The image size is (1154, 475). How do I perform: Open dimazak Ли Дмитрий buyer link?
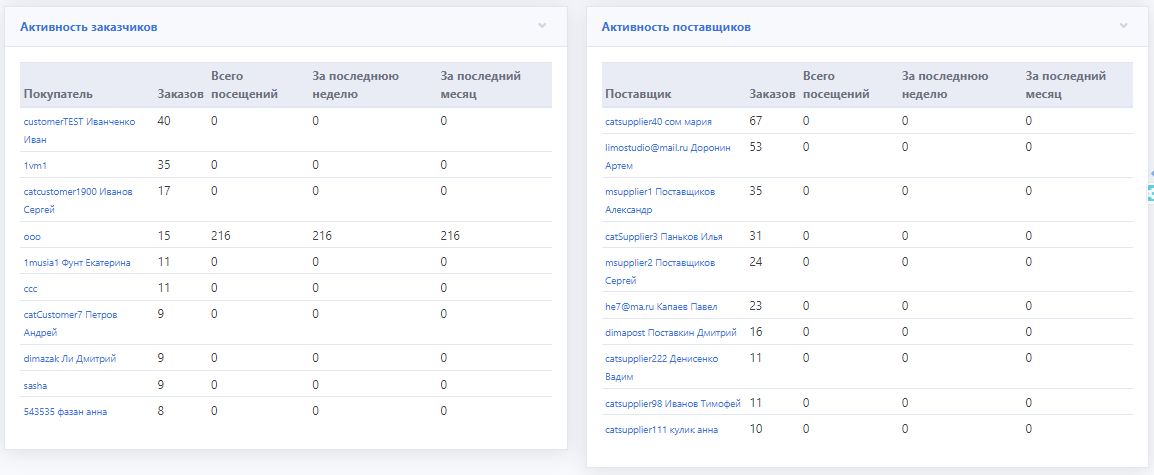(69, 358)
